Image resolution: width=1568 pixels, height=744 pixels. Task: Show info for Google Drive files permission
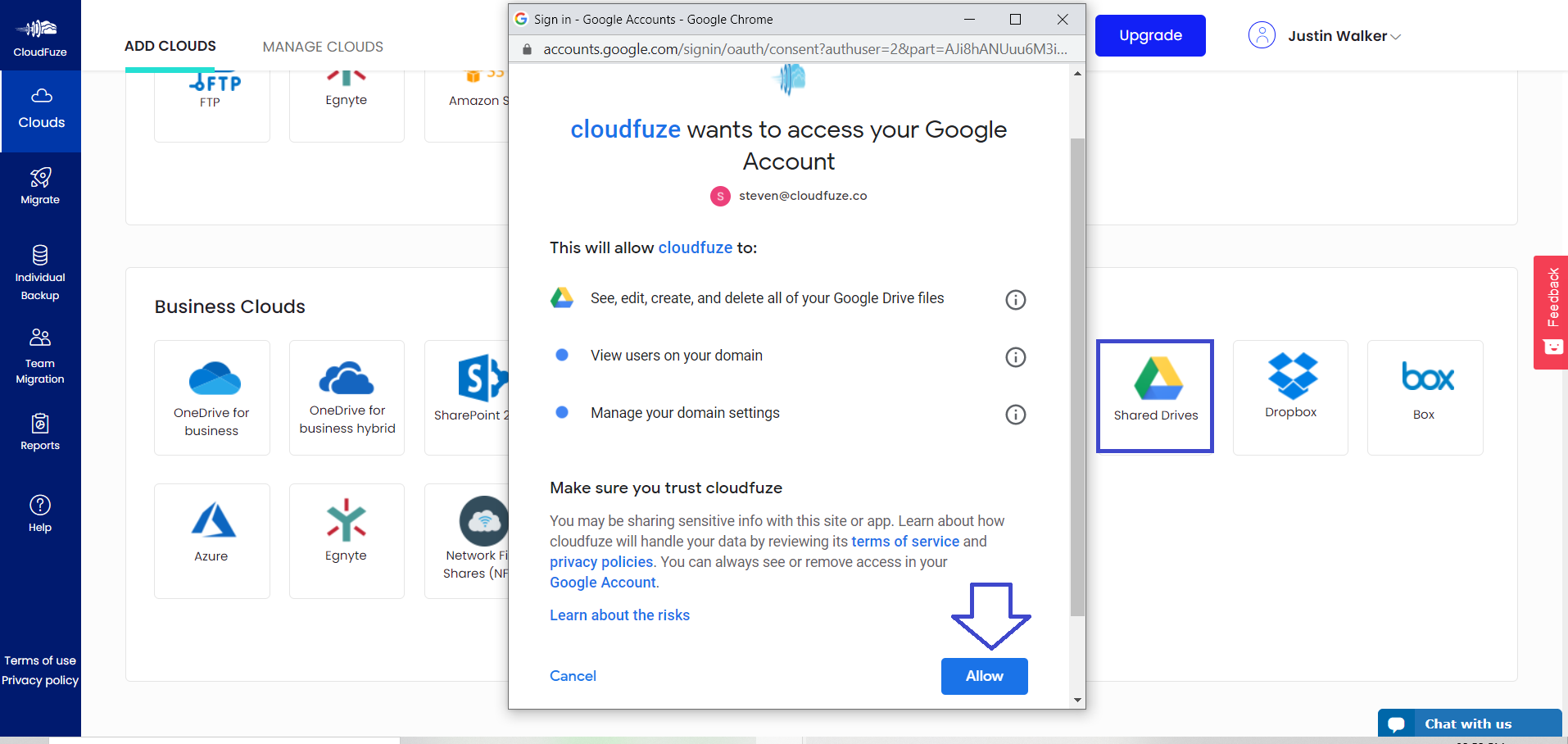click(x=1016, y=300)
